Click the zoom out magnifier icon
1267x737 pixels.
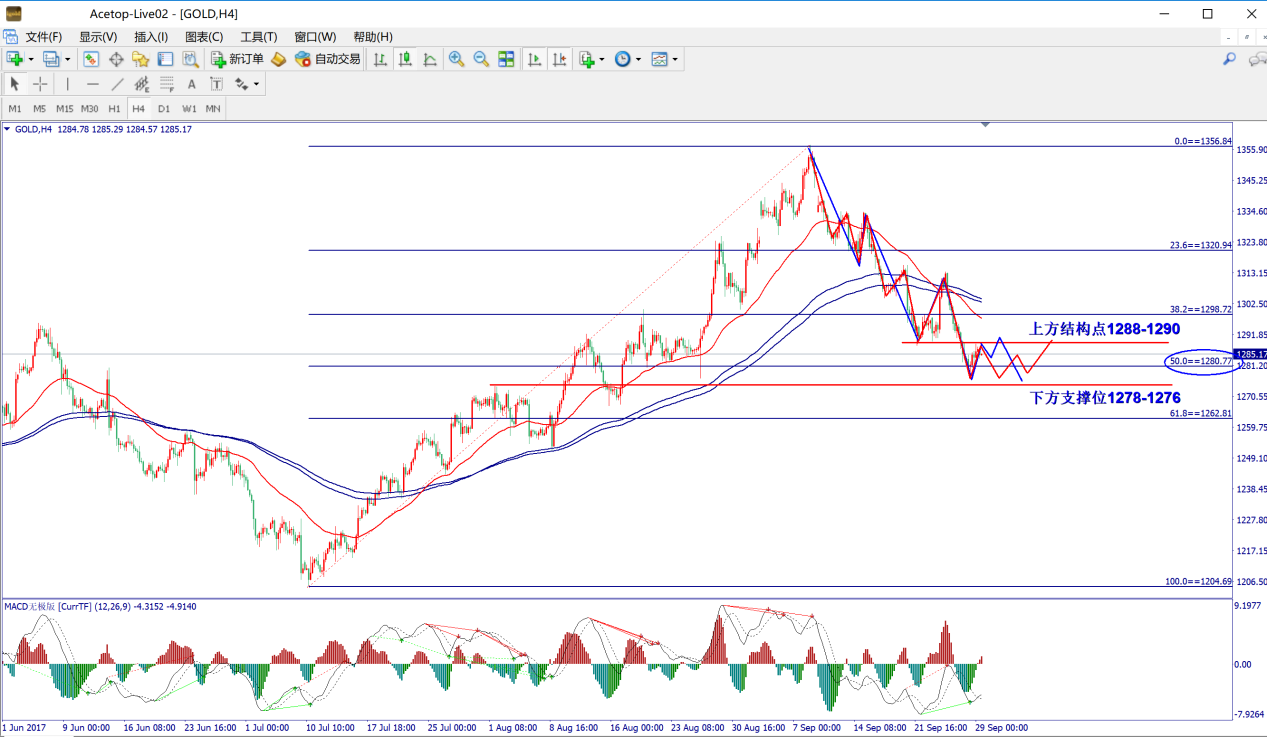481,59
